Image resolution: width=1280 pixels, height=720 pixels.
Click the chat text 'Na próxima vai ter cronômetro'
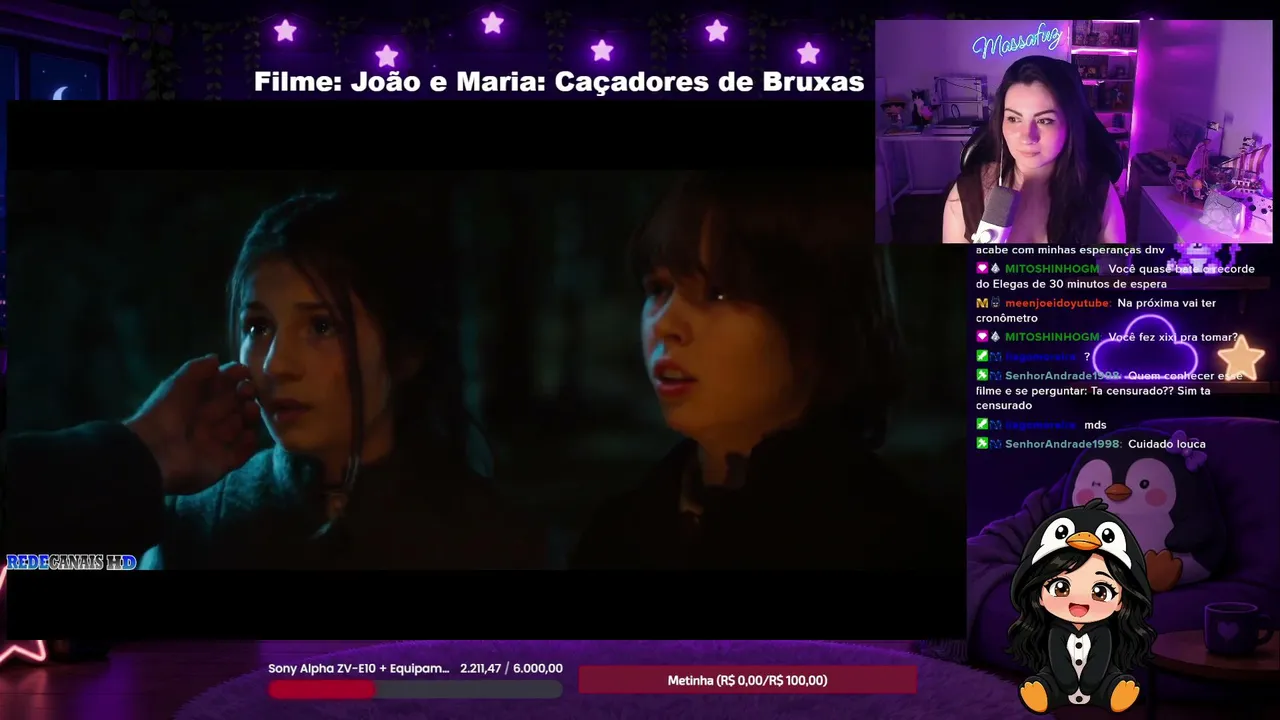point(1096,310)
